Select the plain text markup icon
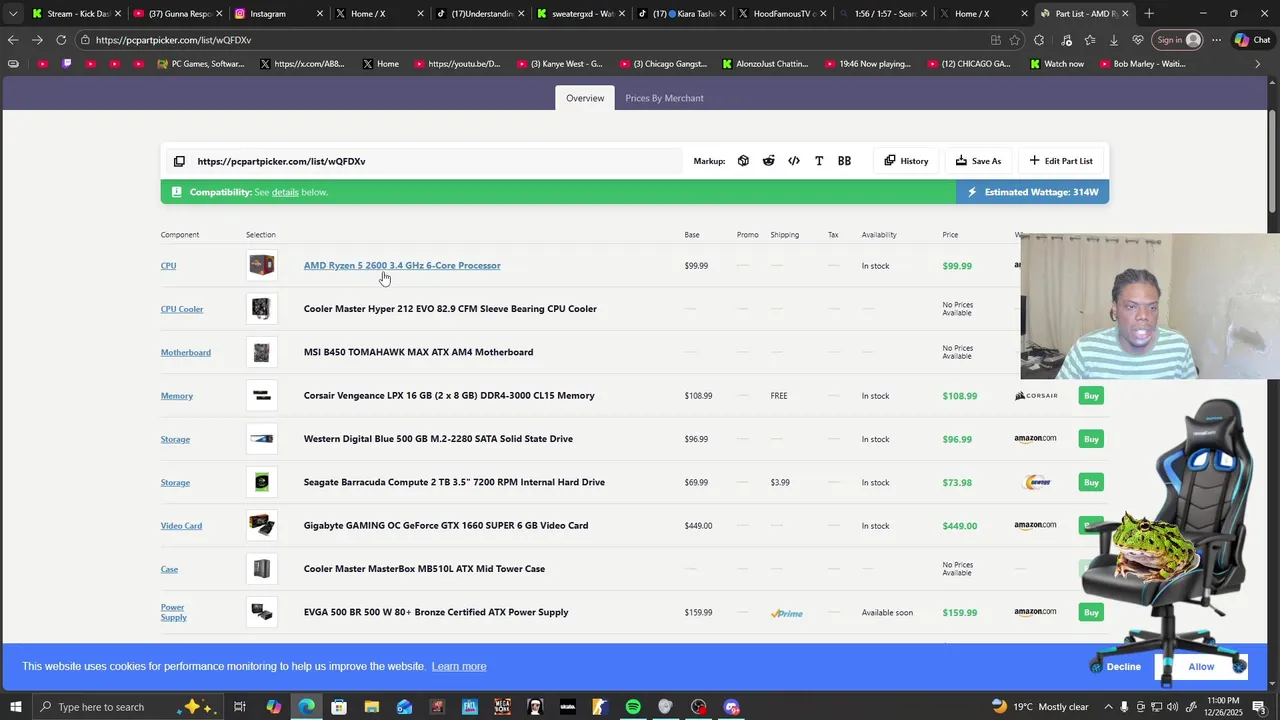1280x720 pixels. 819,161
